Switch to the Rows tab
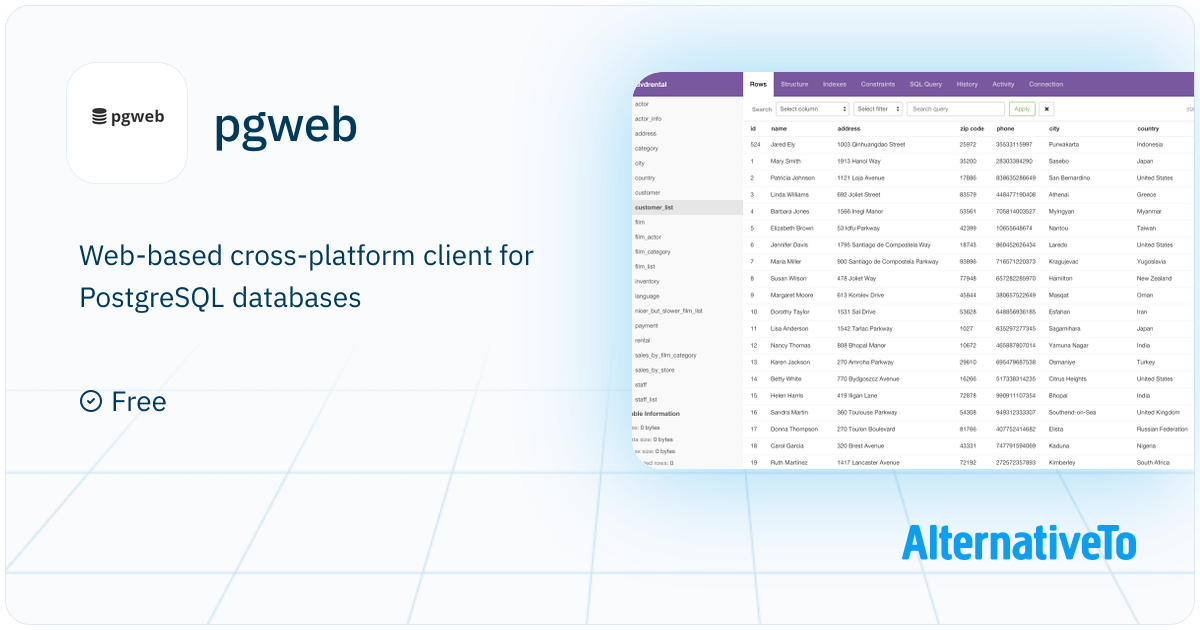 tap(758, 84)
